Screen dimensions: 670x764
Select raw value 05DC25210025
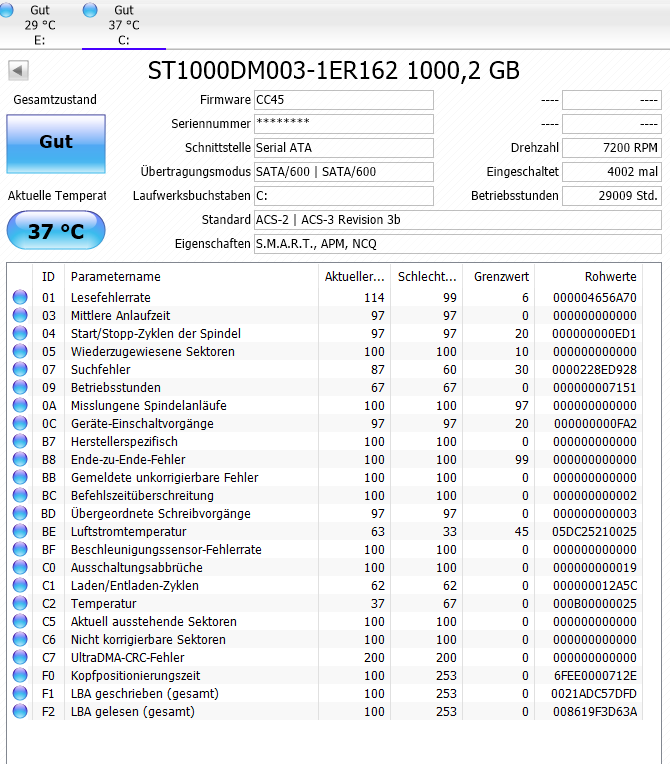tap(594, 532)
